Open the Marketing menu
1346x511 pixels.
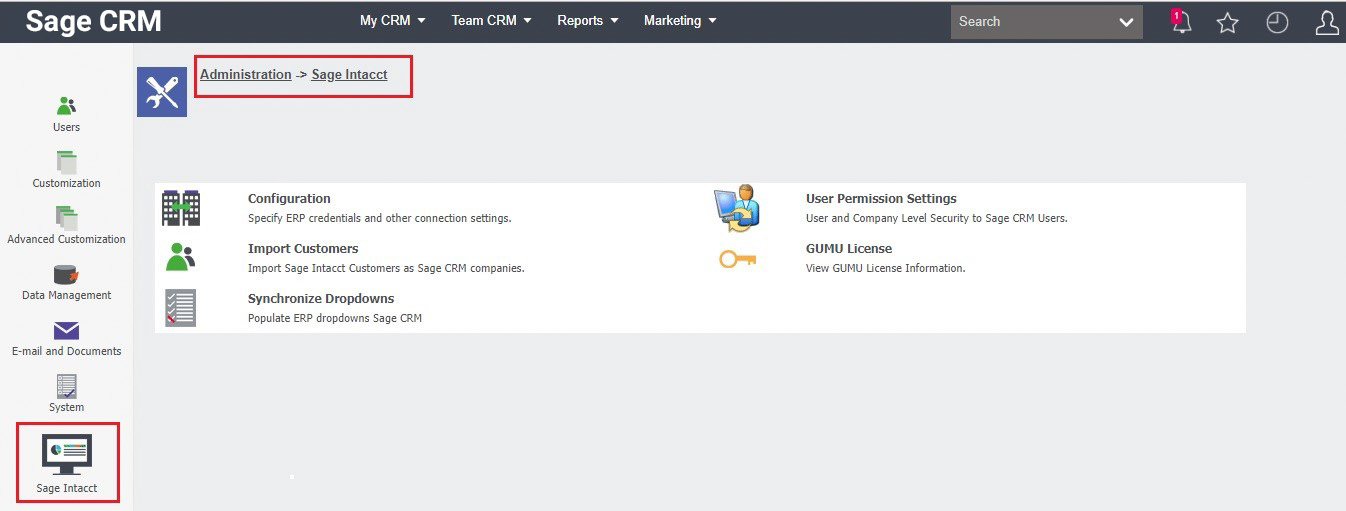pyautogui.click(x=680, y=20)
